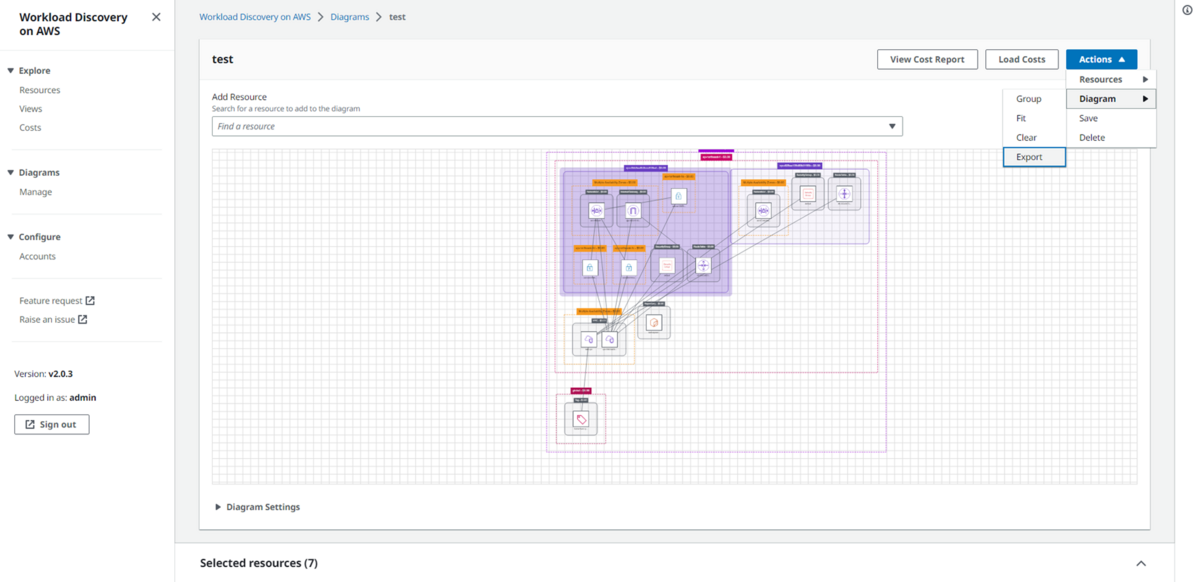Select the topmost blue lock node icon
The image size is (1200, 582).
679,197
